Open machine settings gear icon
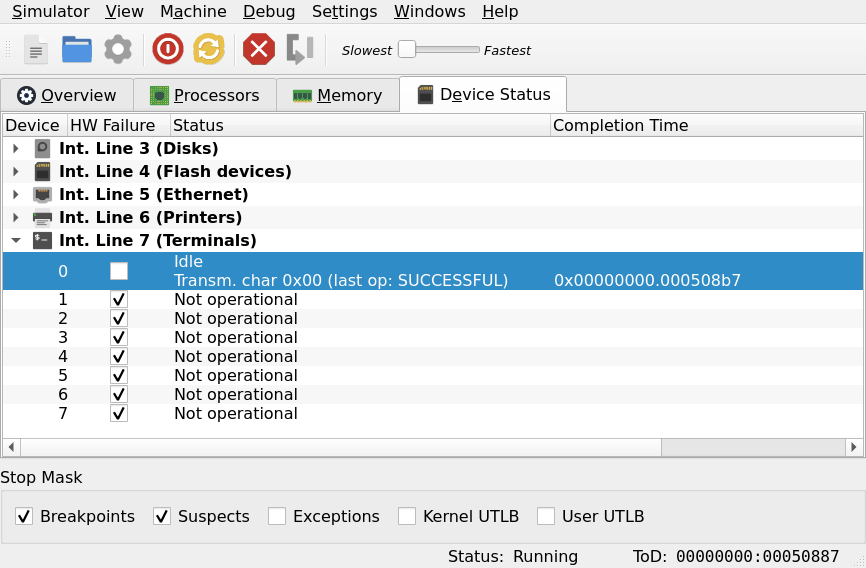 tap(118, 50)
